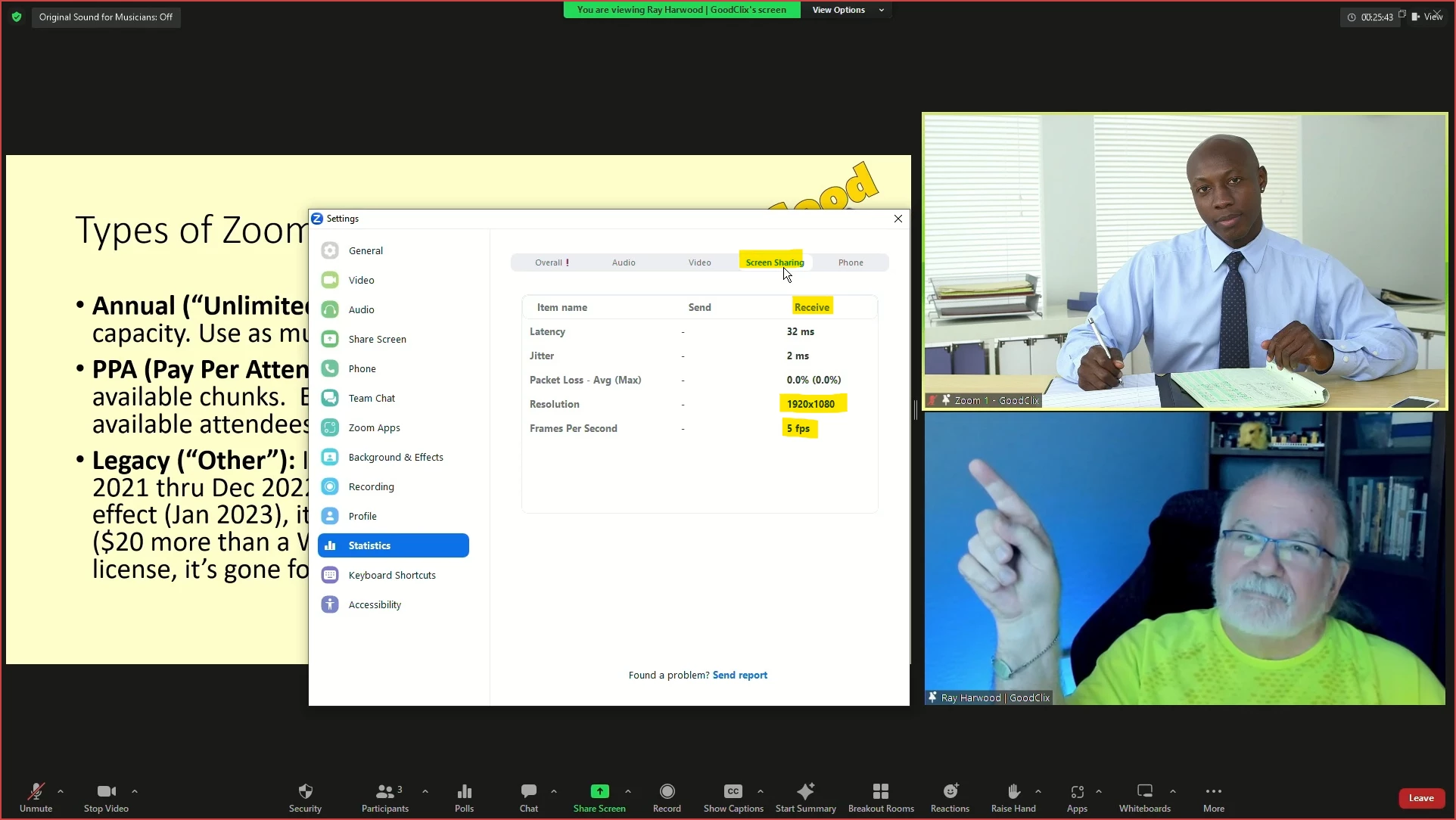Viewport: 1456px width, 820px height.
Task: Expand audio options arrow beside Unmute
Action: pyautogui.click(x=61, y=791)
